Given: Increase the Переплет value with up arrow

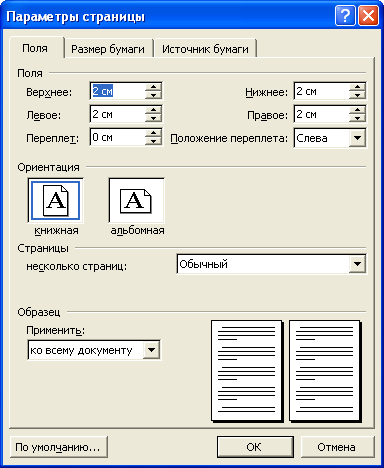Looking at the screenshot, I should [153, 133].
